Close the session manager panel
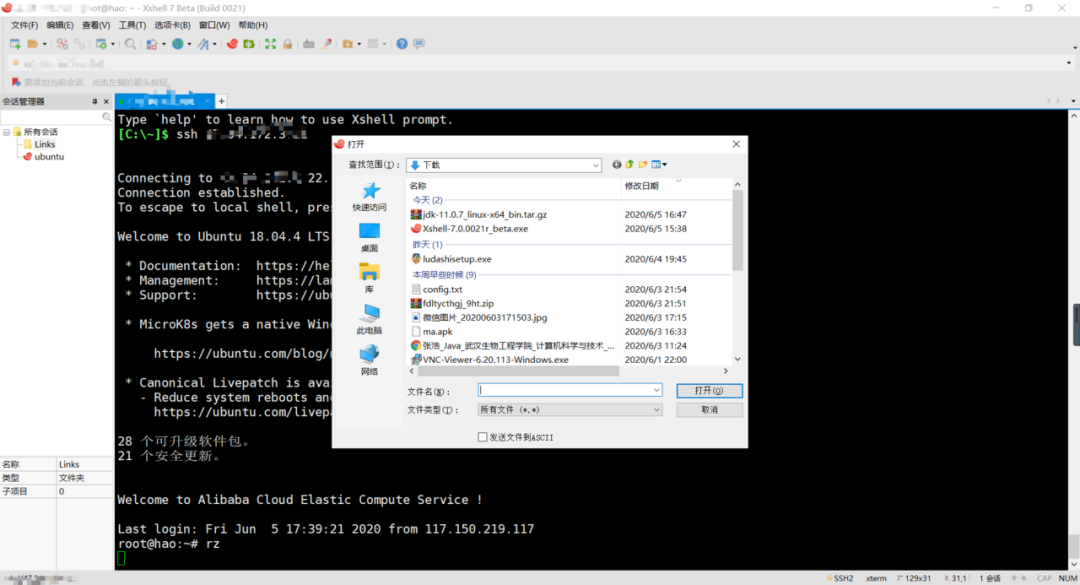This screenshot has height=585, width=1080. [x=106, y=101]
